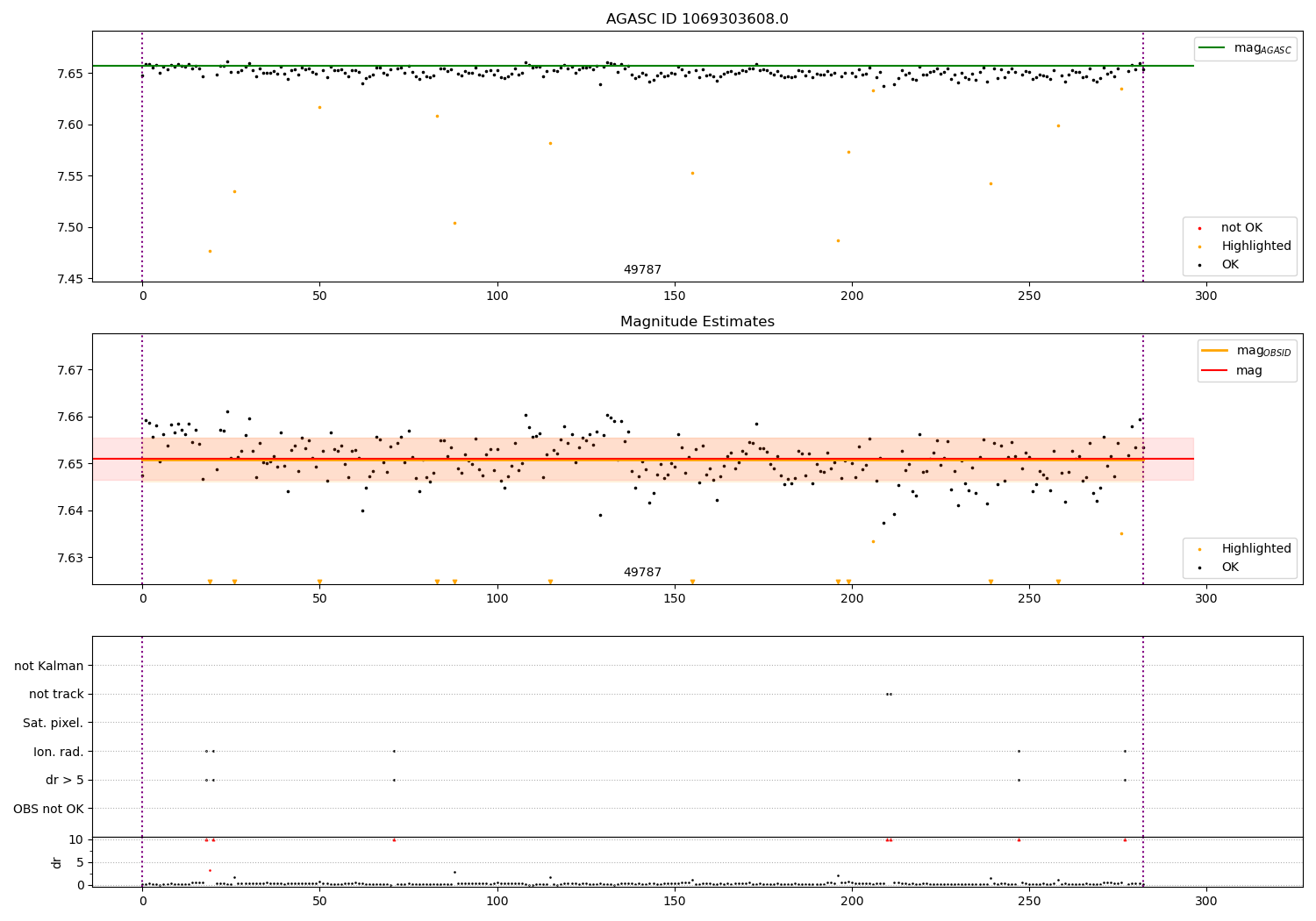Click the 'Sat. pixel.' row label
1316x921 pixels.
click(x=54, y=723)
